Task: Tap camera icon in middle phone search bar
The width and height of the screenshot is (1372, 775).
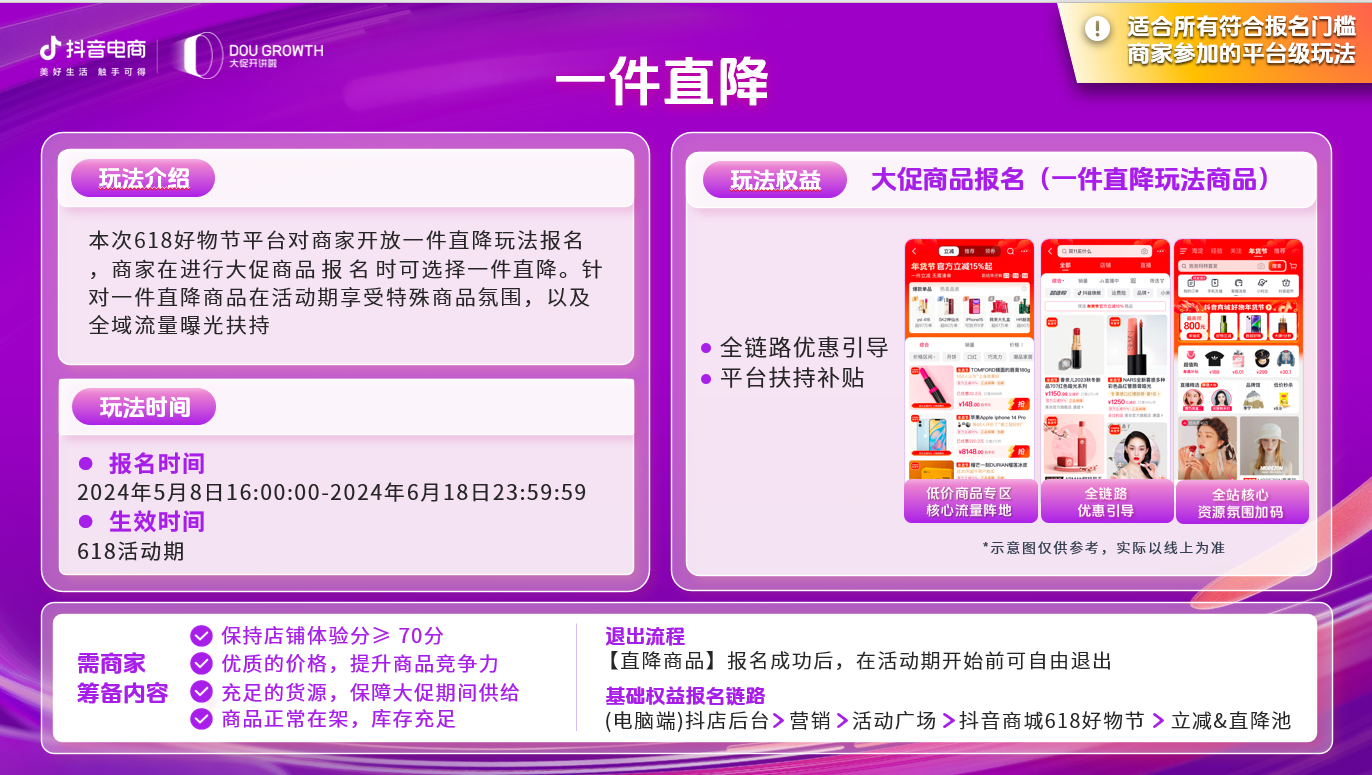Action: (1144, 251)
